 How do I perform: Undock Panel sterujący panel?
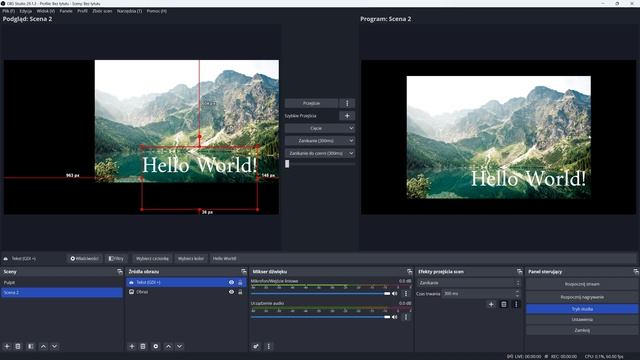(x=636, y=271)
